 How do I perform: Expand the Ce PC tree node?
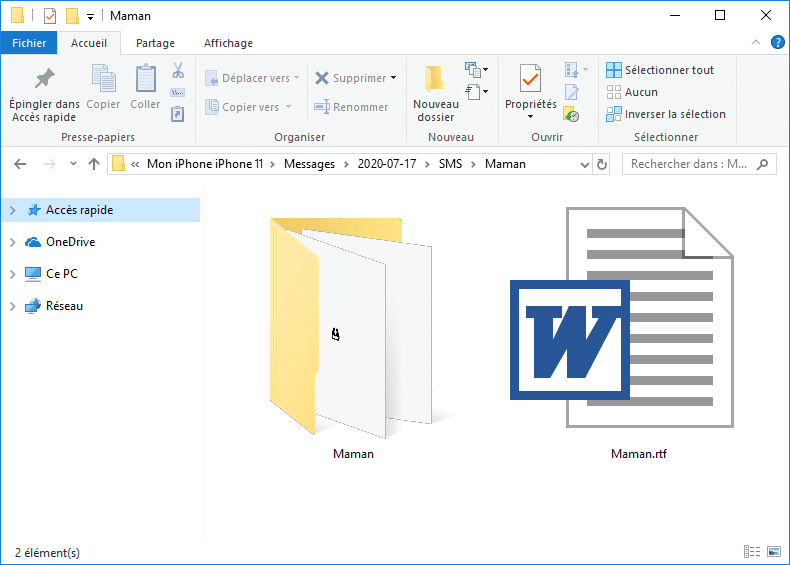point(12,274)
